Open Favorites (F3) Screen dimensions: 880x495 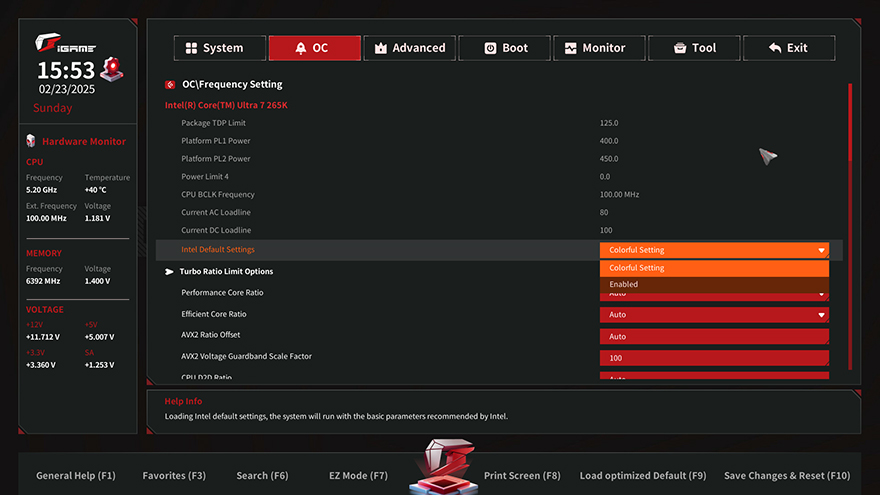click(174, 475)
